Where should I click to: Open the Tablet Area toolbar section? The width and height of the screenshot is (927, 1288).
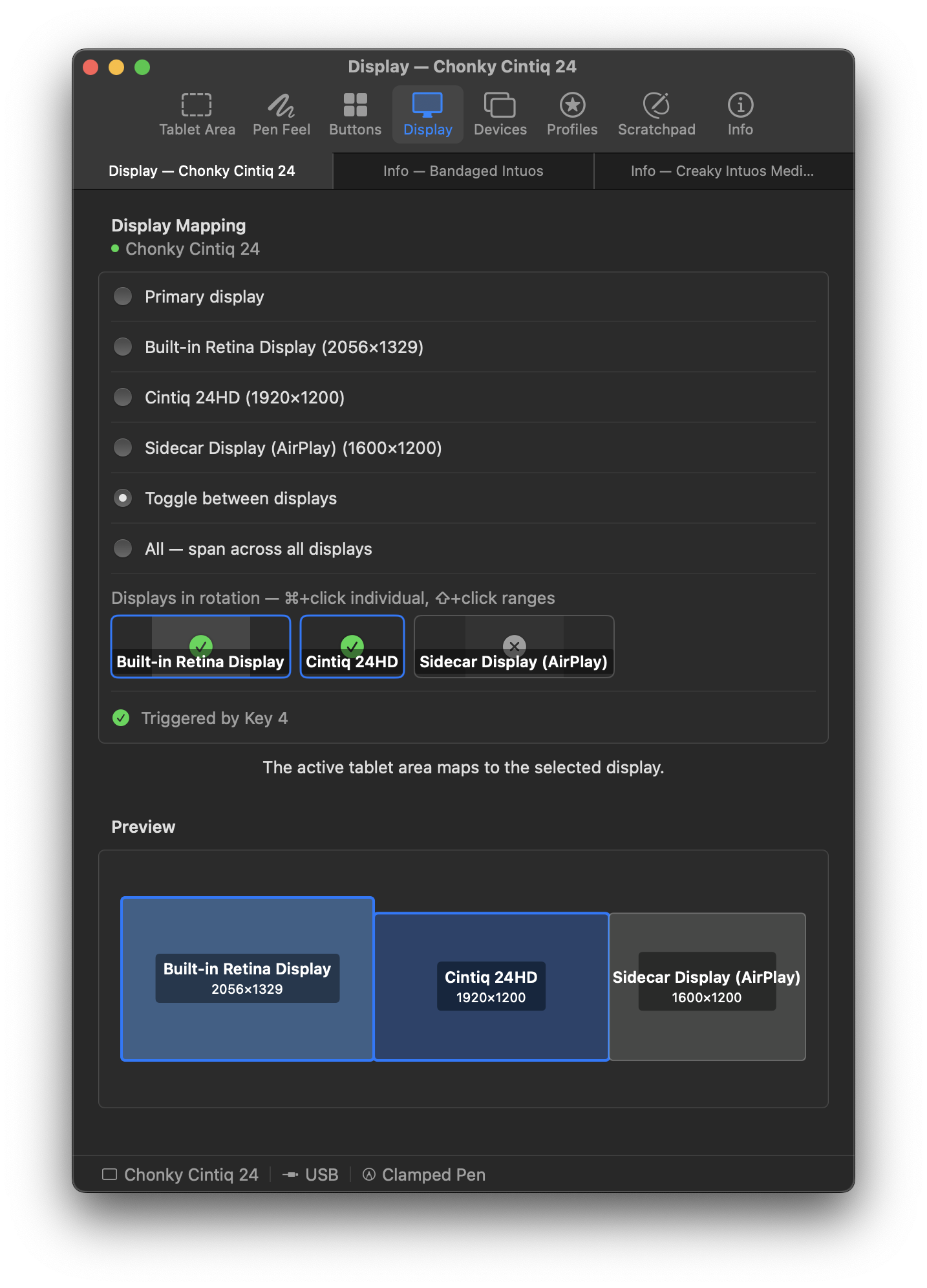tap(197, 114)
